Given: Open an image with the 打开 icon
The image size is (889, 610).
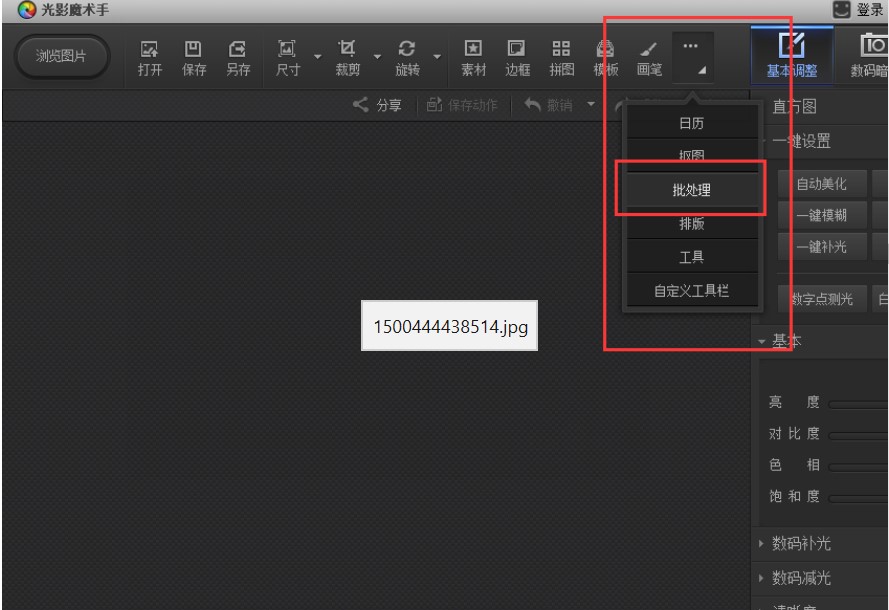Looking at the screenshot, I should pos(150,58).
